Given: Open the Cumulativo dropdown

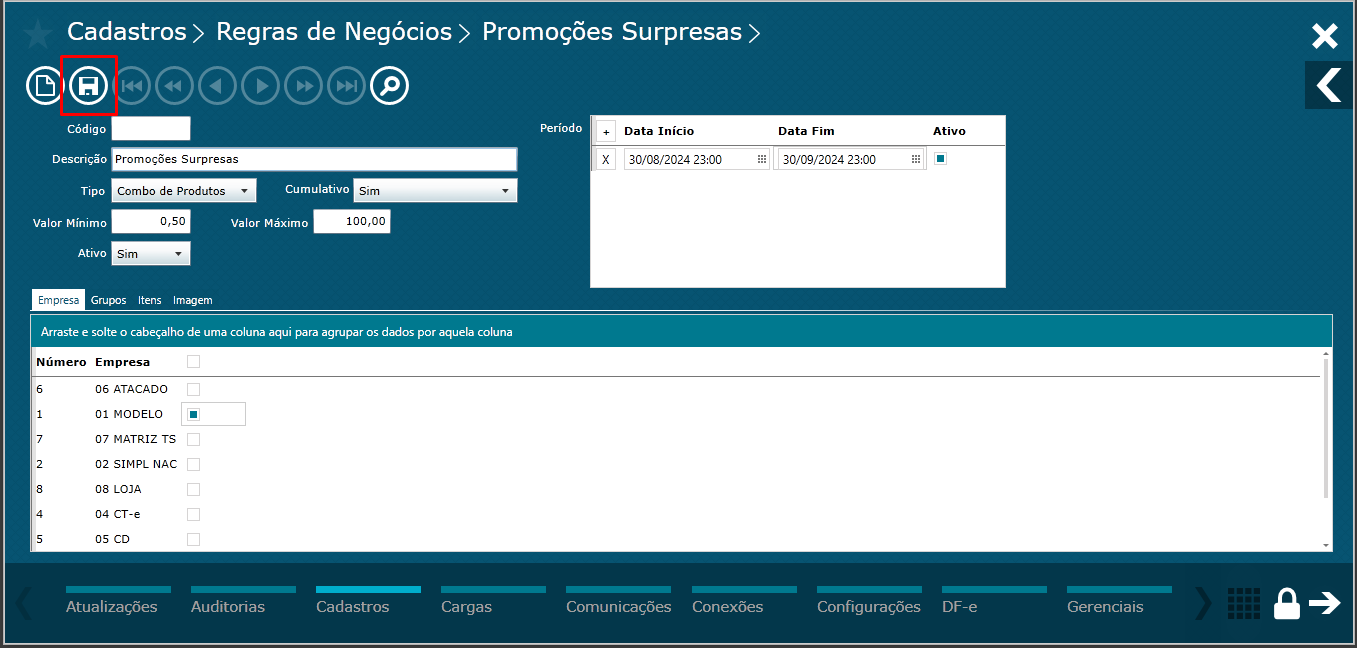Looking at the screenshot, I should click(x=435, y=190).
